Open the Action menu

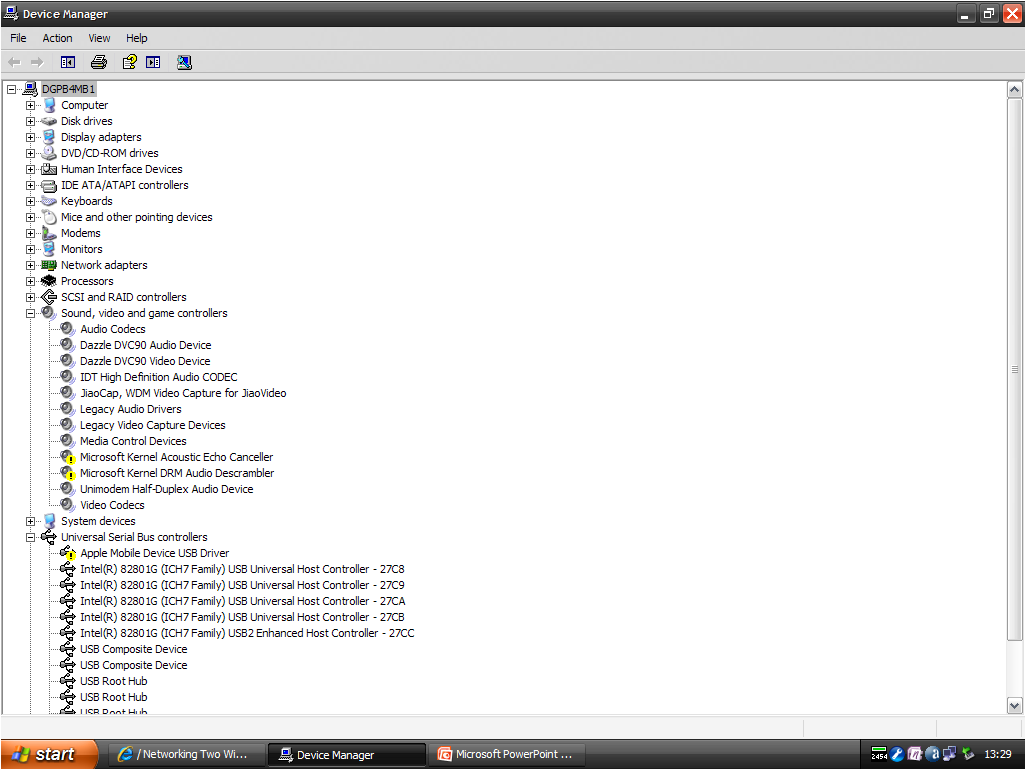[x=58, y=38]
